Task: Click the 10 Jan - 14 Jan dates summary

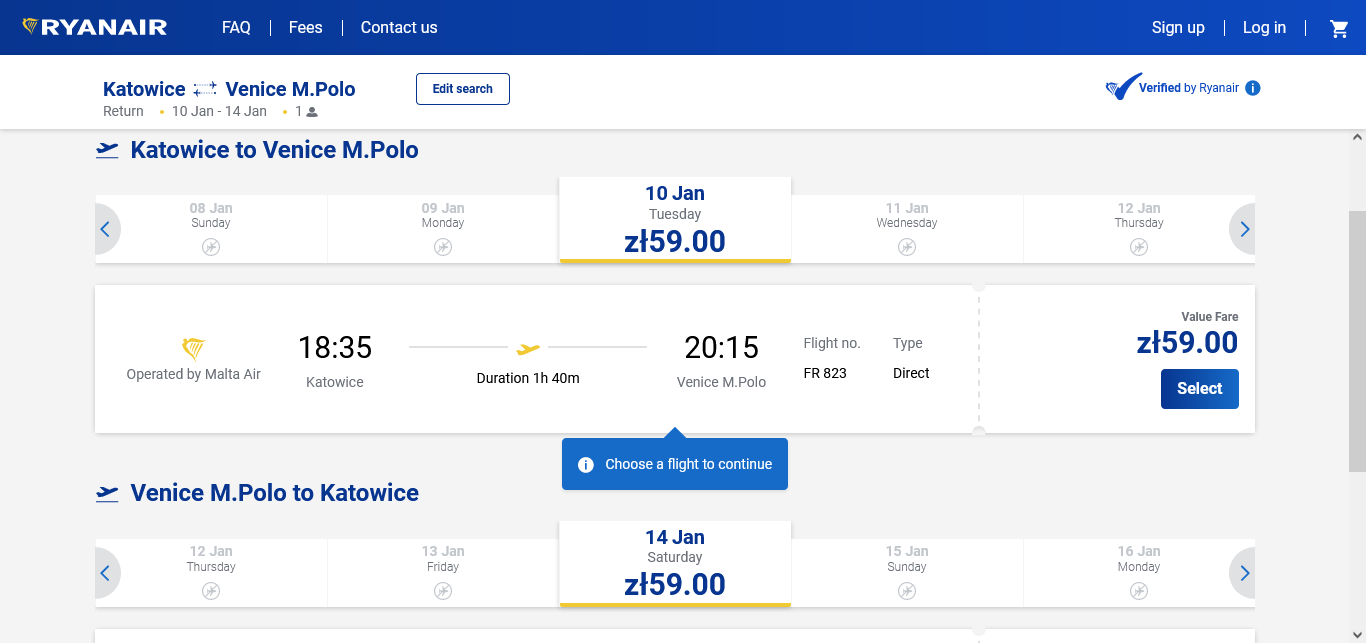Action: 219,111
